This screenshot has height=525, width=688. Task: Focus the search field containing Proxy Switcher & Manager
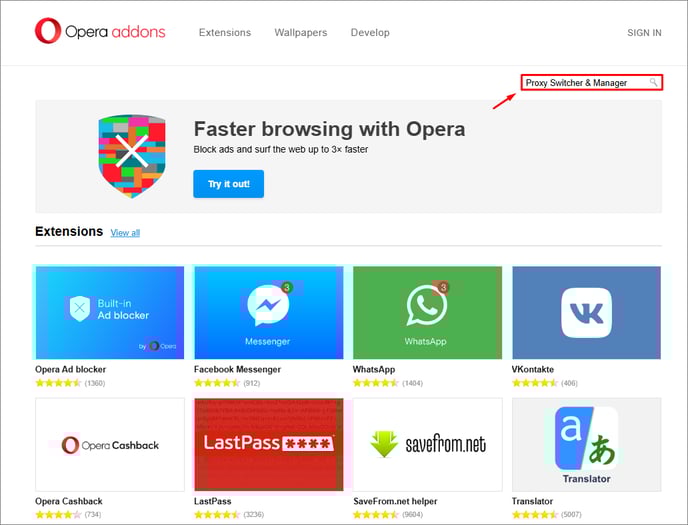591,82
